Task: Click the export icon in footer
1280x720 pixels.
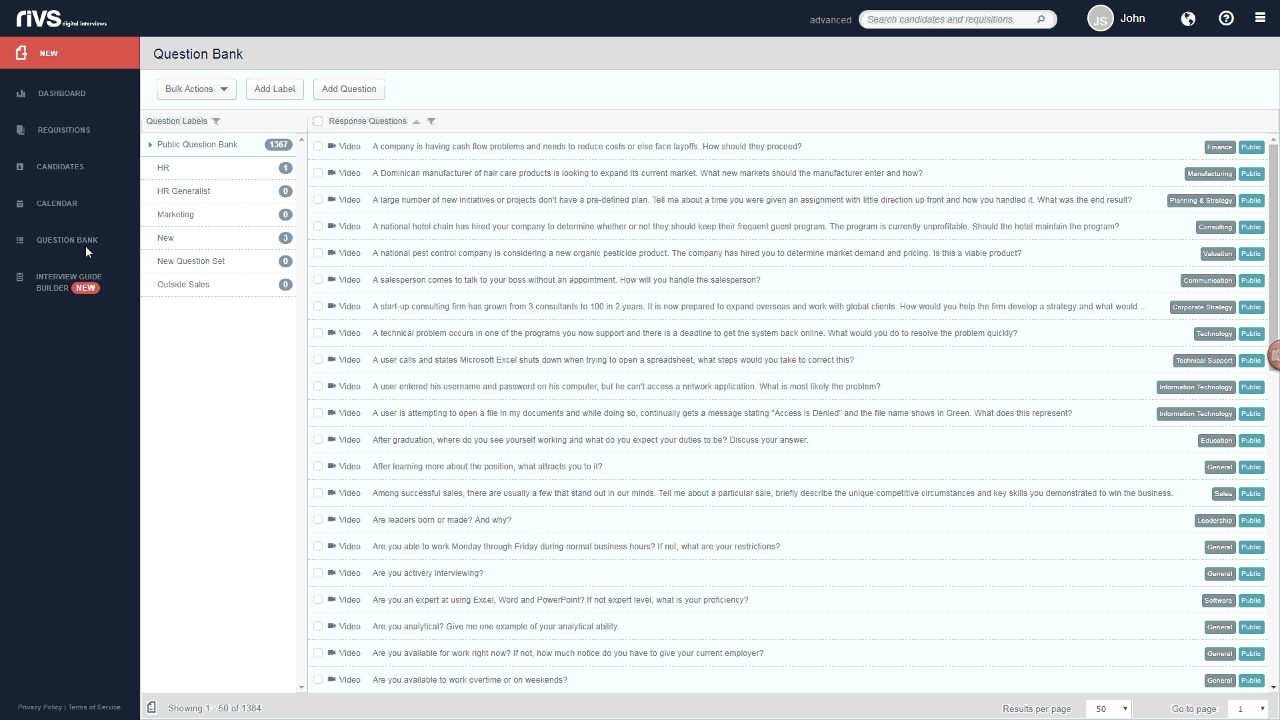Action: point(152,707)
